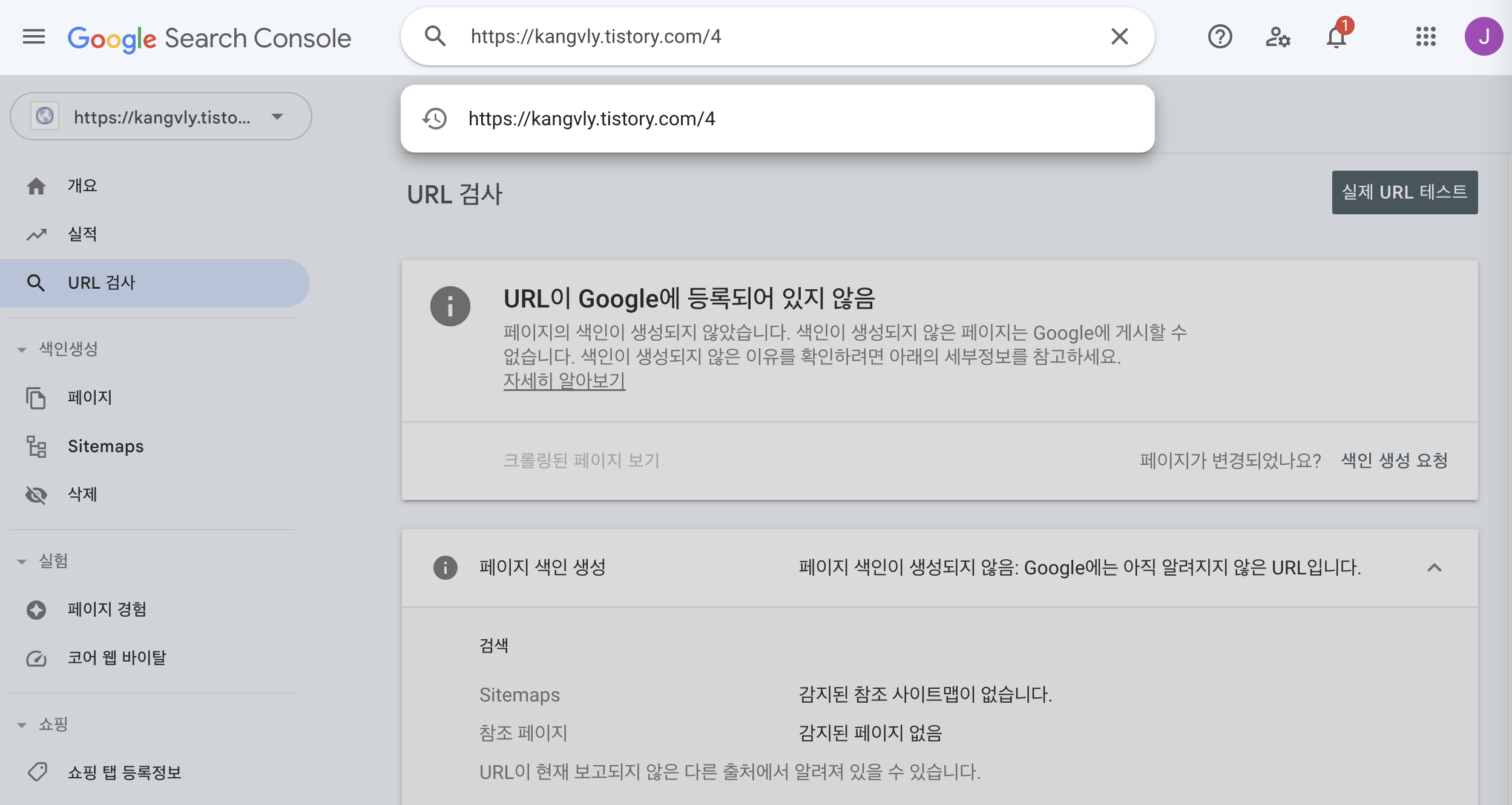Image resolution: width=1512 pixels, height=805 pixels.
Task: Click text 감지된 참조 사이트맵이 없습니다.
Action: tap(925, 694)
